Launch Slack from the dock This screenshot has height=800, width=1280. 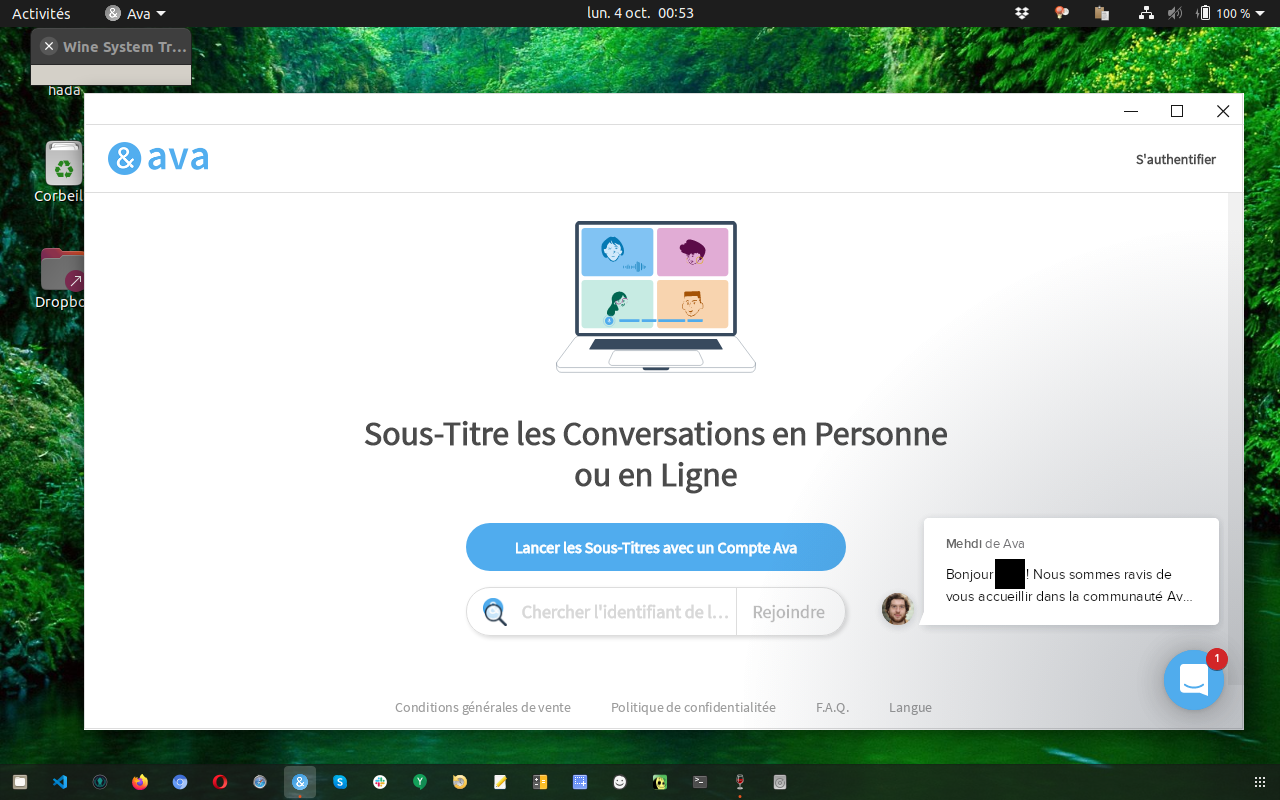click(x=380, y=782)
